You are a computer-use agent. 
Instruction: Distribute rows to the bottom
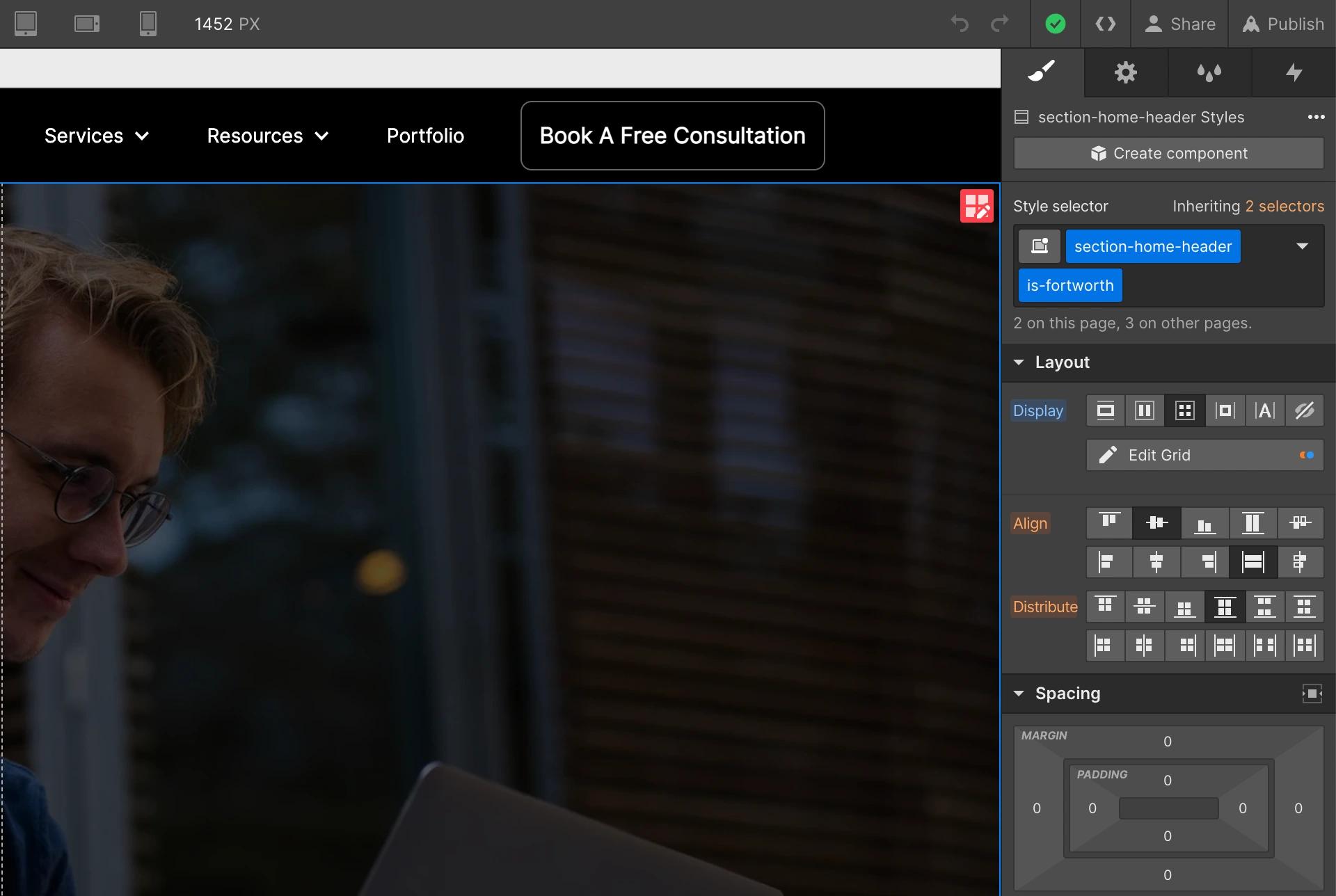tap(1184, 607)
